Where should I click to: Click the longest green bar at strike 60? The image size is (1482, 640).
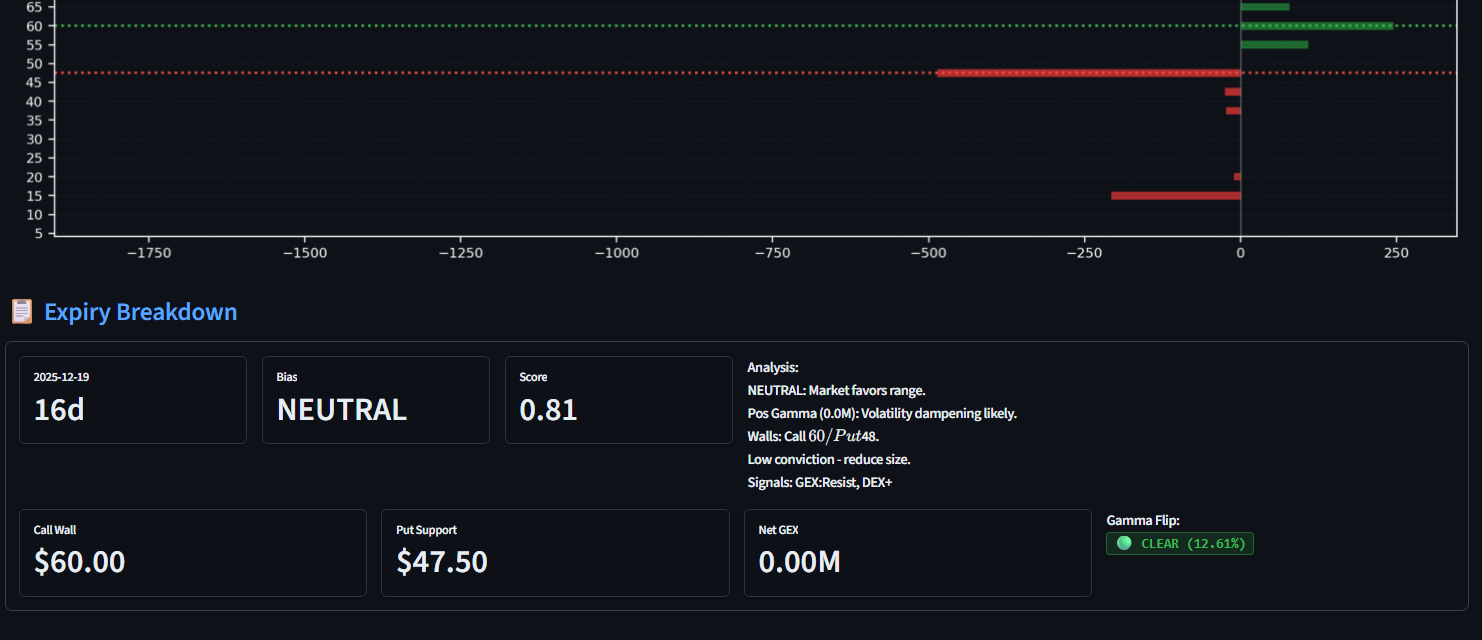point(1316,26)
